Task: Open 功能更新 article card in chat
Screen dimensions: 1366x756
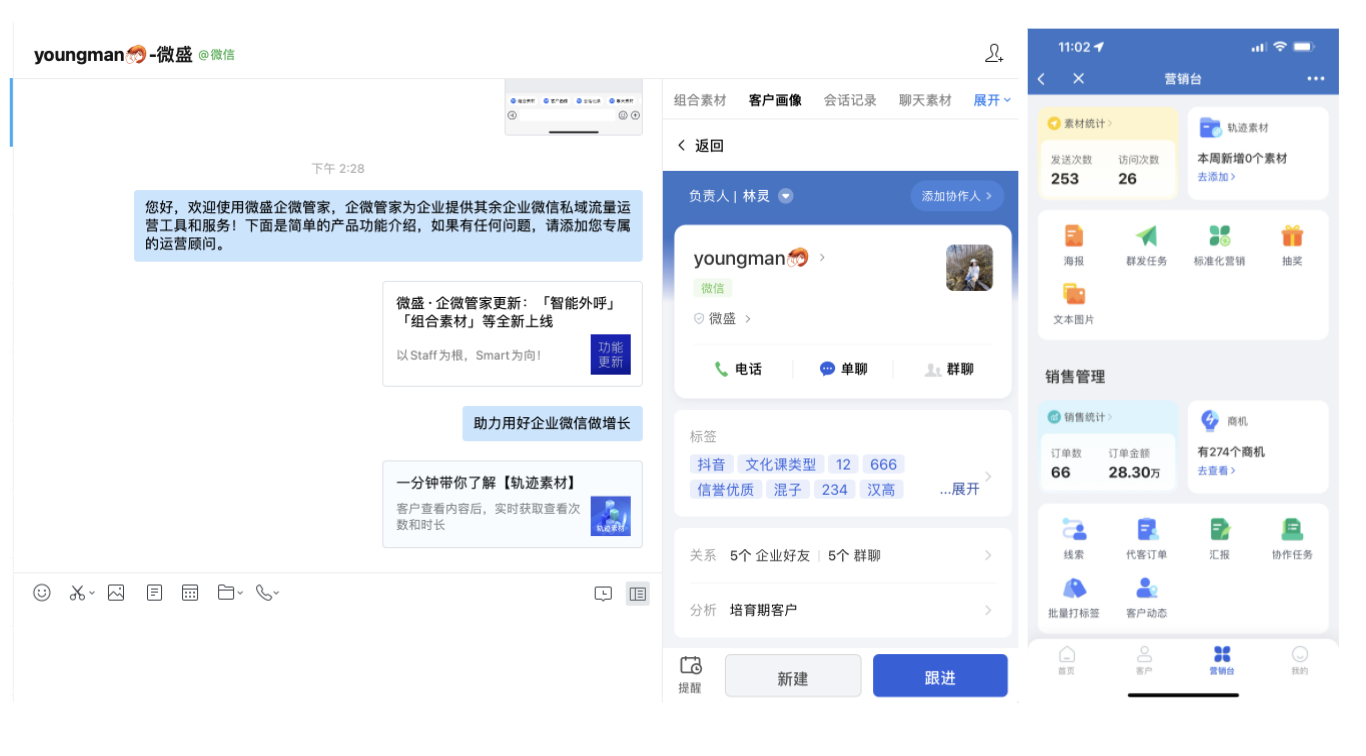Action: pyautogui.click(x=512, y=334)
